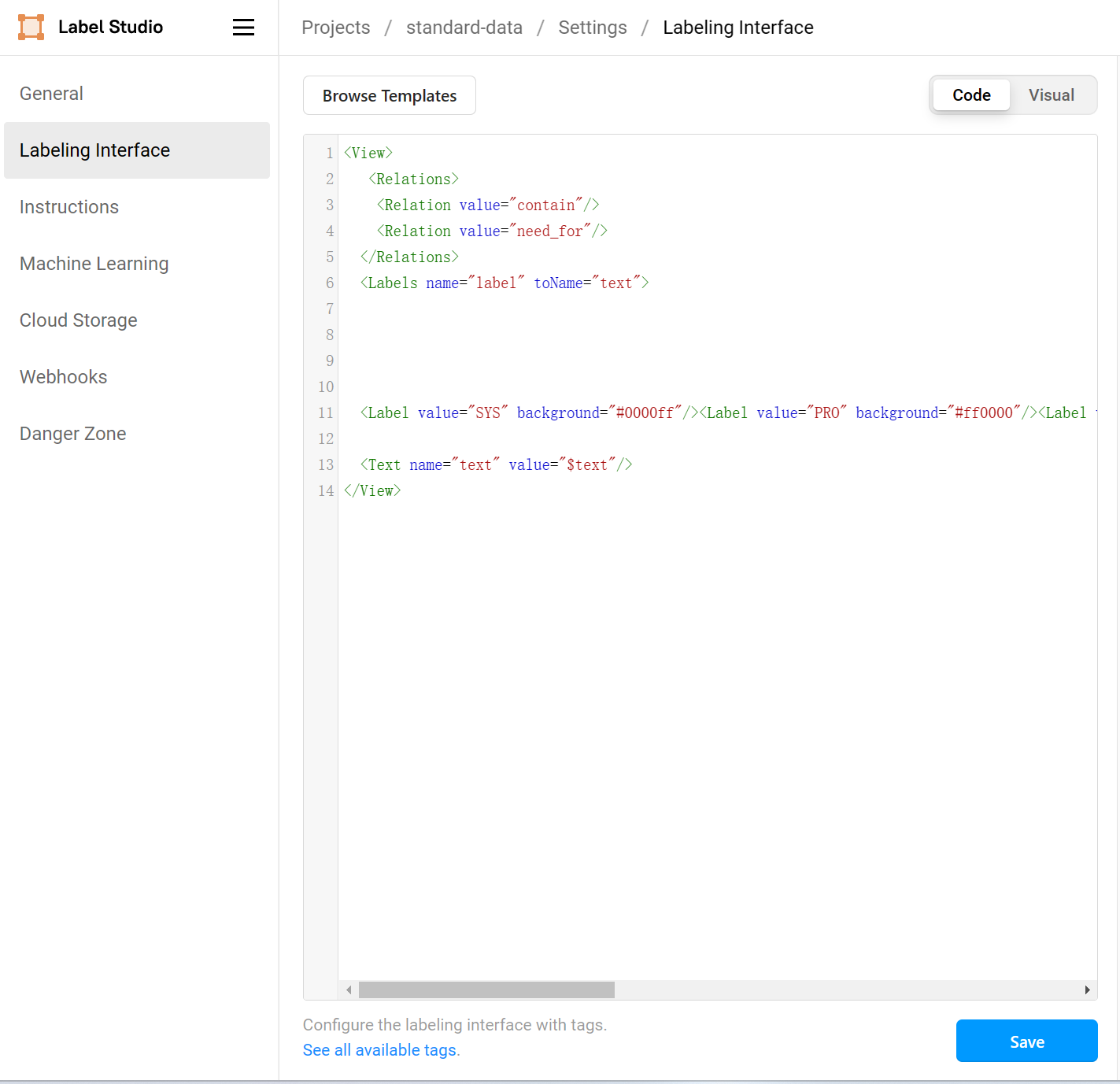
Task: Open the standard-data breadcrumb
Action: tap(464, 28)
